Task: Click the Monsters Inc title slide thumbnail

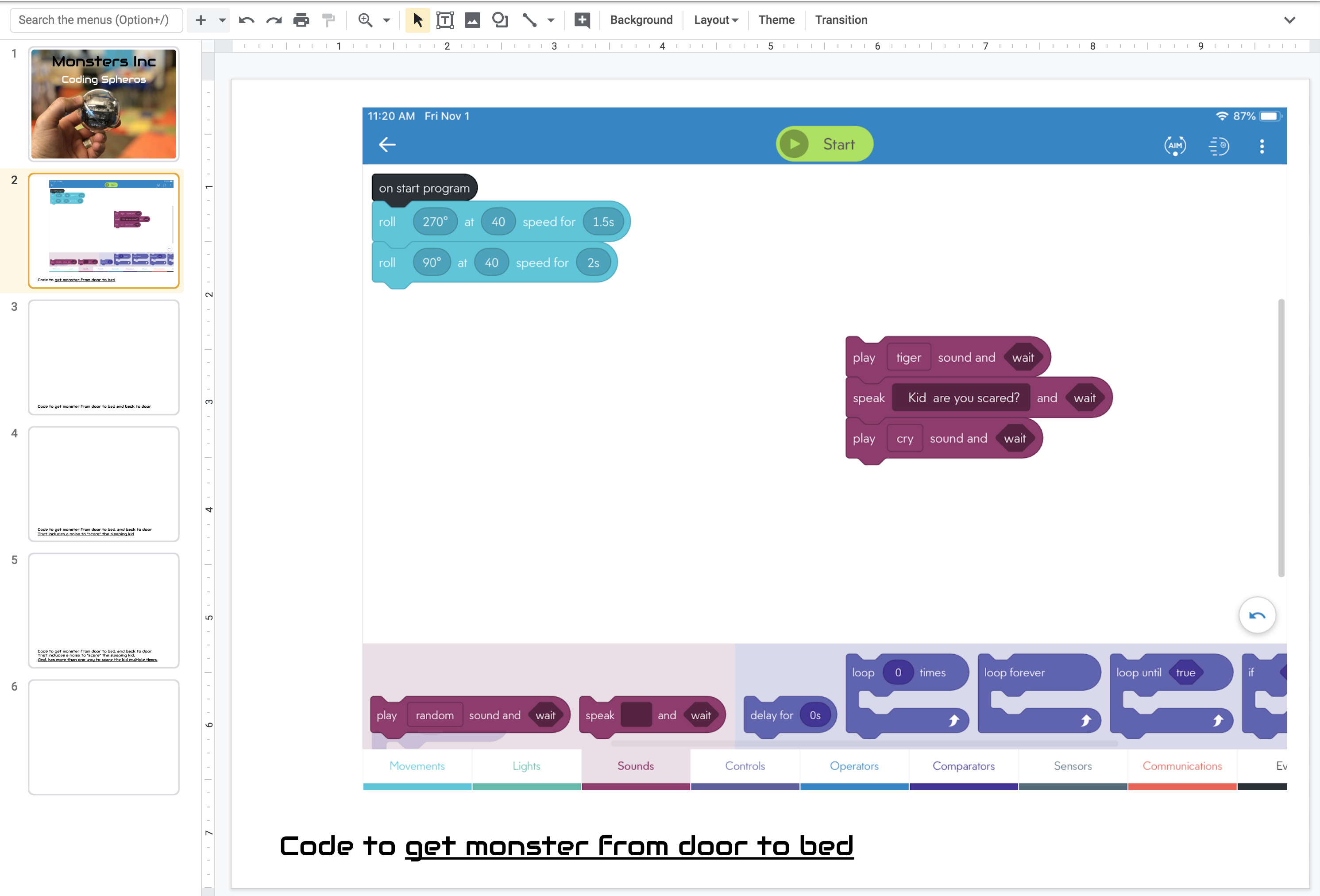Action: [104, 104]
